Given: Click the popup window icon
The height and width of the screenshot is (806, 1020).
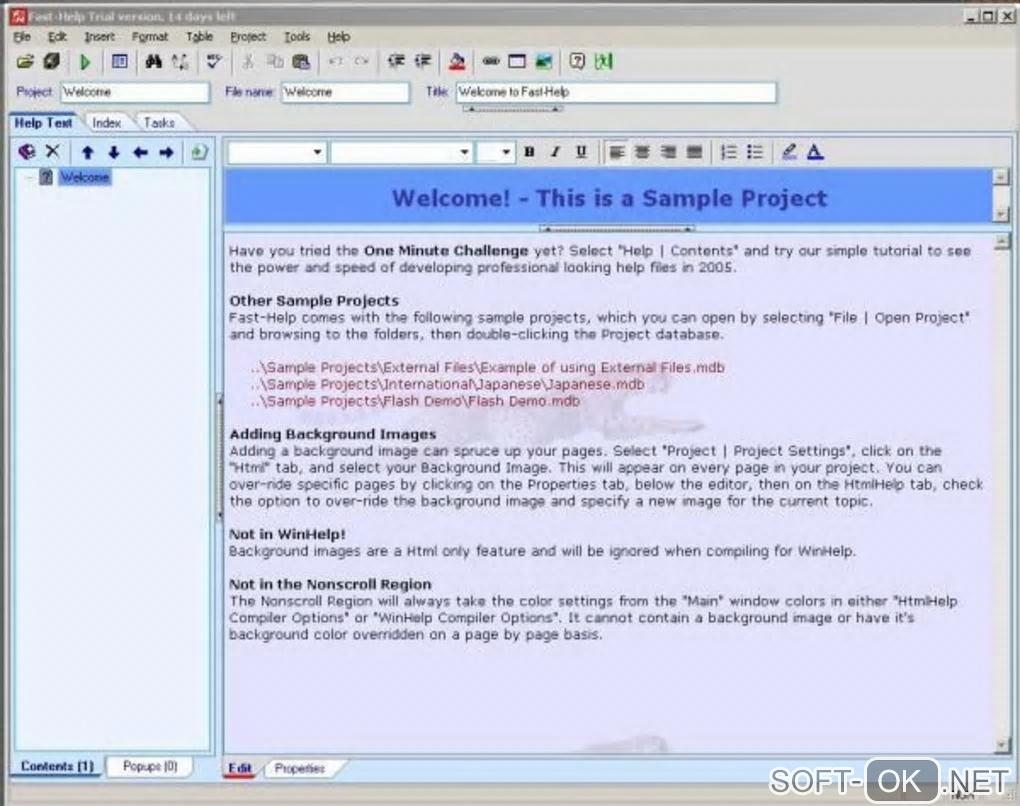Looking at the screenshot, I should point(517,62).
